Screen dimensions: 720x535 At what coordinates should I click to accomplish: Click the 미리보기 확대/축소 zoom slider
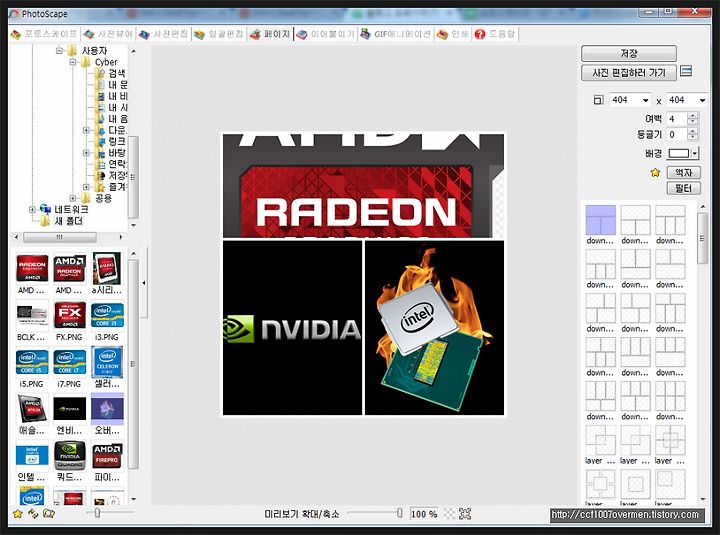375,513
